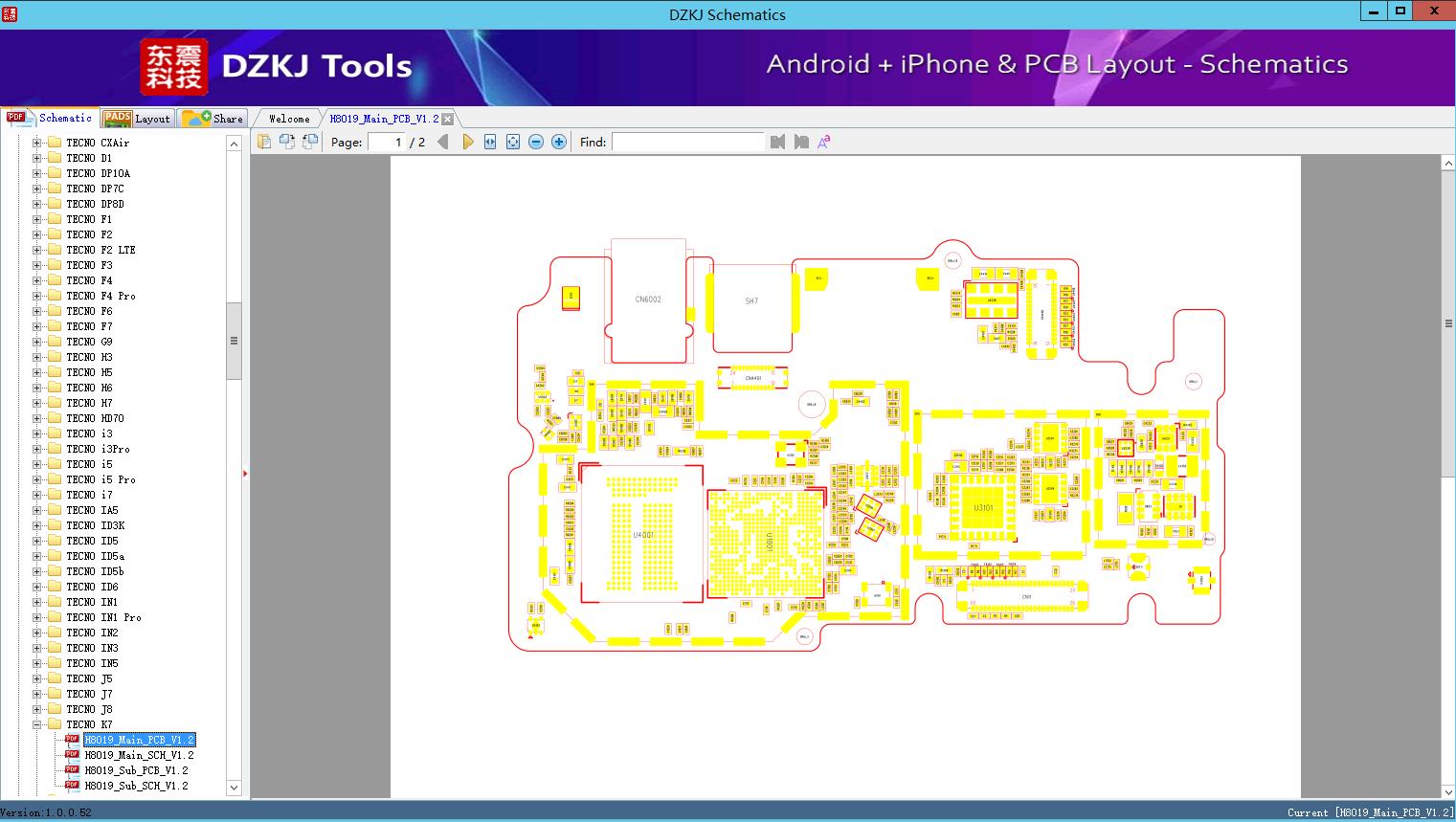Click the Find text field

[x=688, y=142]
